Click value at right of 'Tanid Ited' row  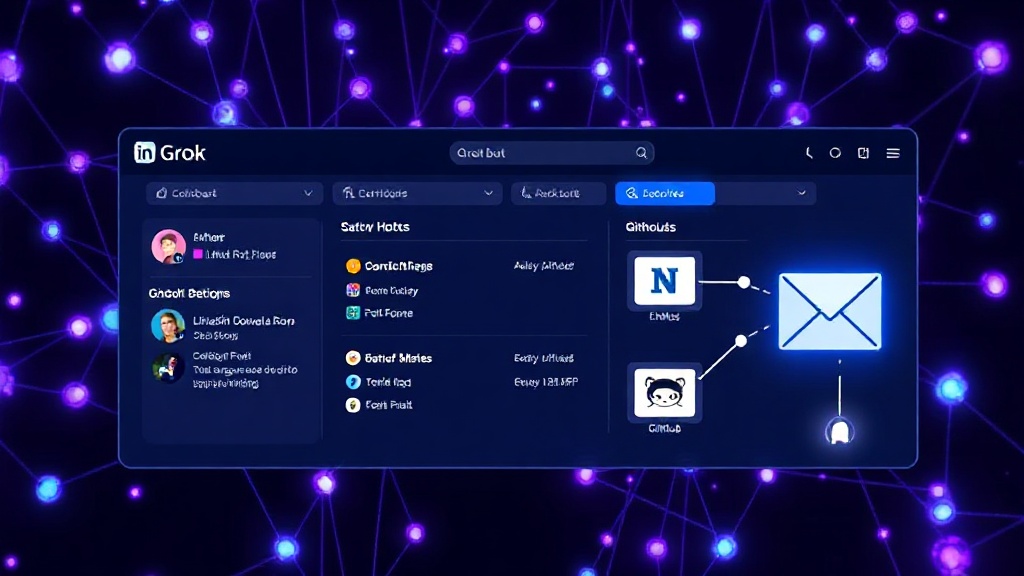pyautogui.click(x=546, y=382)
